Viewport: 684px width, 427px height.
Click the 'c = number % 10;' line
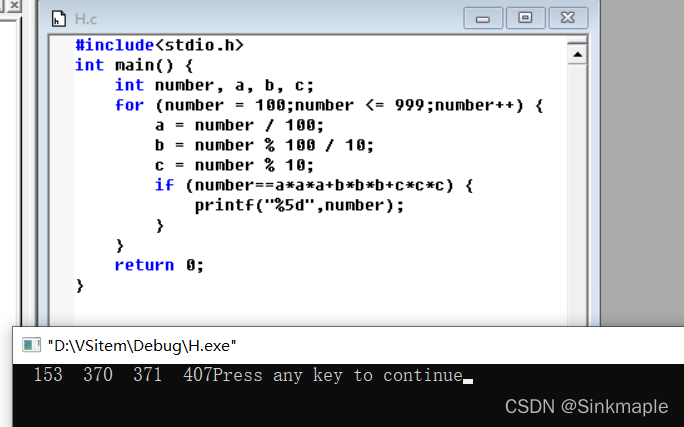click(234, 165)
